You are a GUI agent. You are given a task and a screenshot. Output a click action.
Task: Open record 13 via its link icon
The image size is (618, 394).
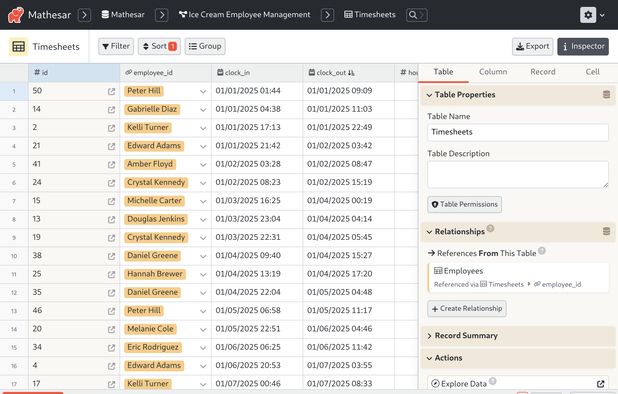(112, 219)
